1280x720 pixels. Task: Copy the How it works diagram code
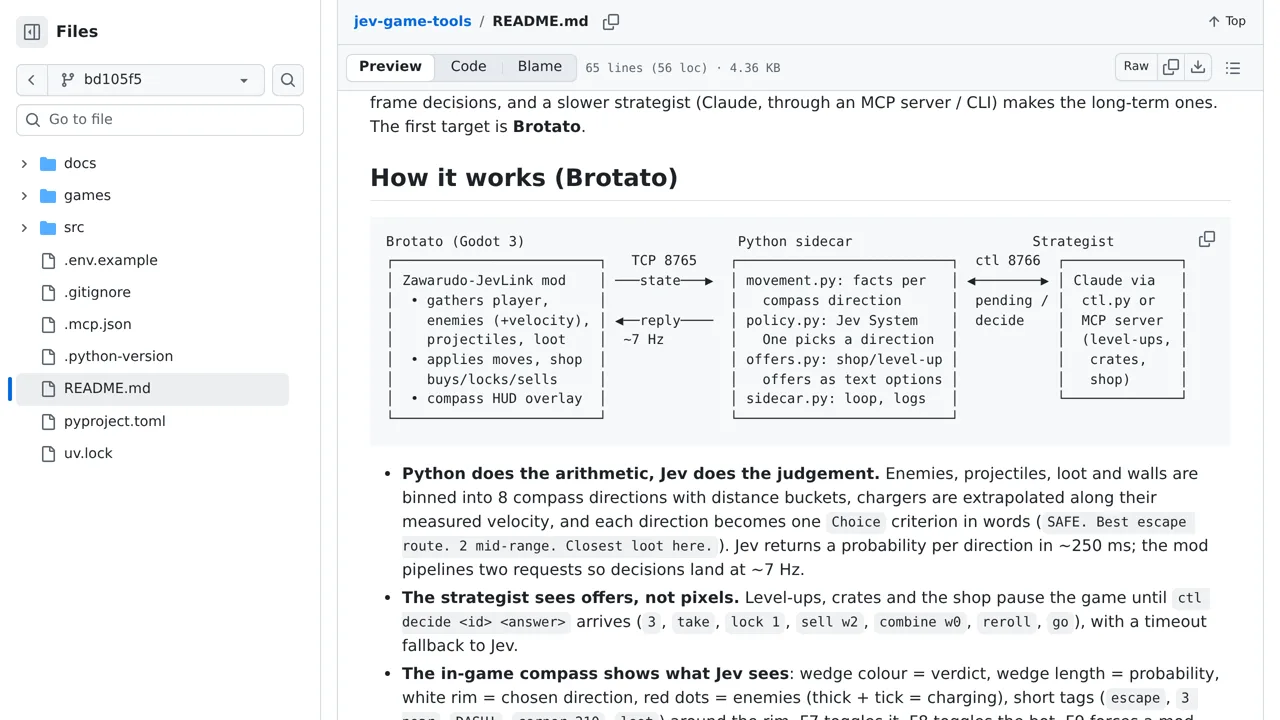point(1207,239)
